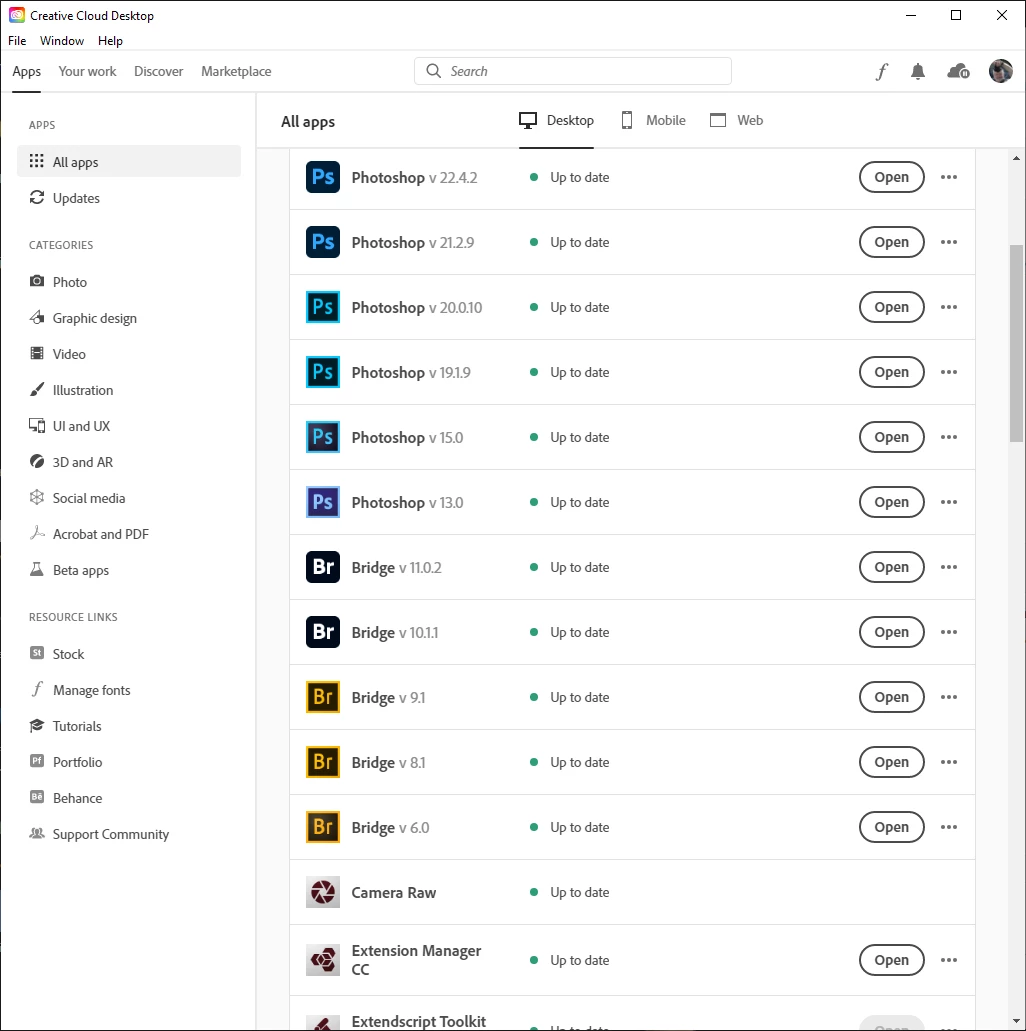Select the Desktop apps tab
The height and width of the screenshot is (1031, 1026).
(x=556, y=120)
